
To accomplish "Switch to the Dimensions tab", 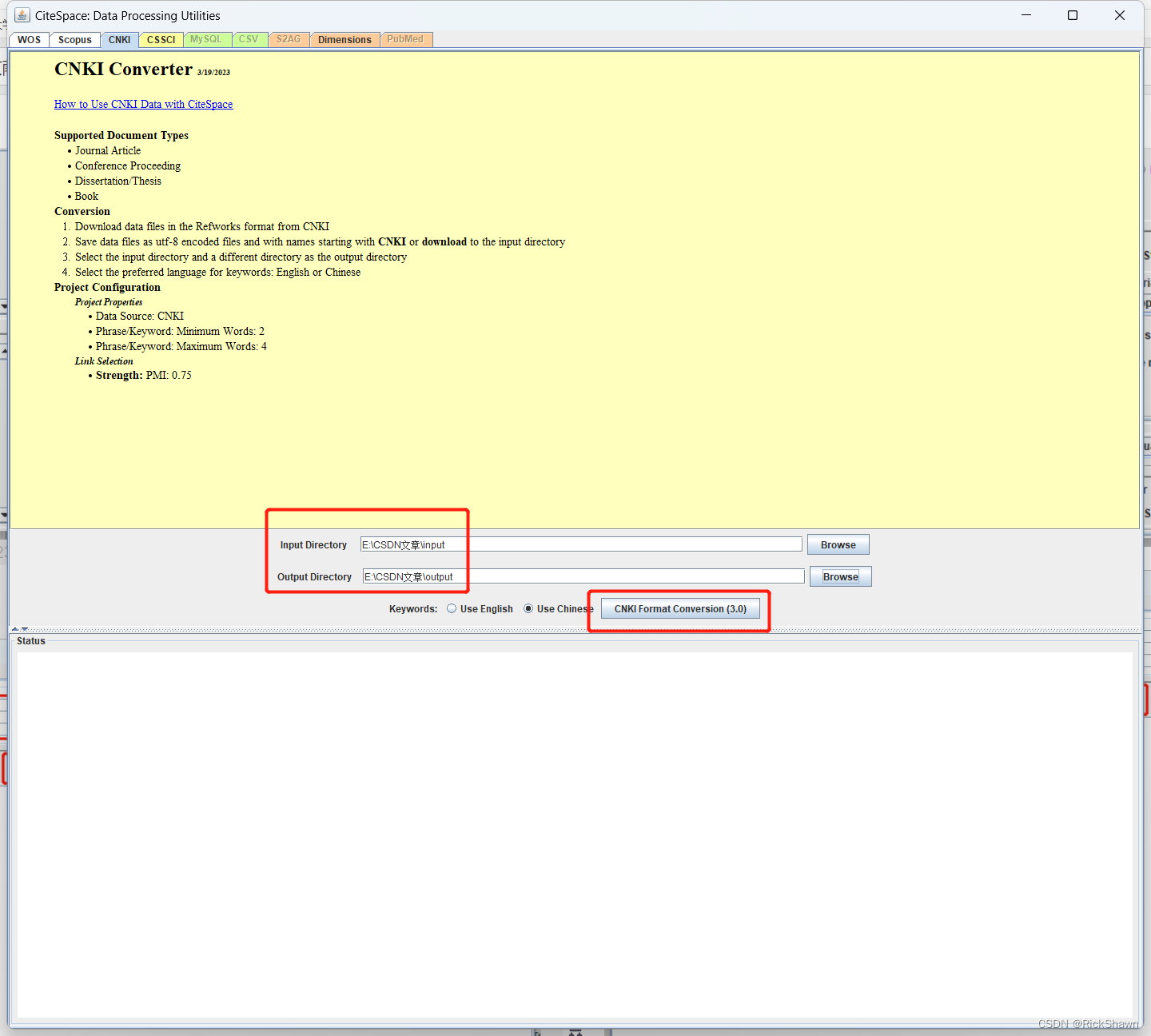I will point(345,40).
